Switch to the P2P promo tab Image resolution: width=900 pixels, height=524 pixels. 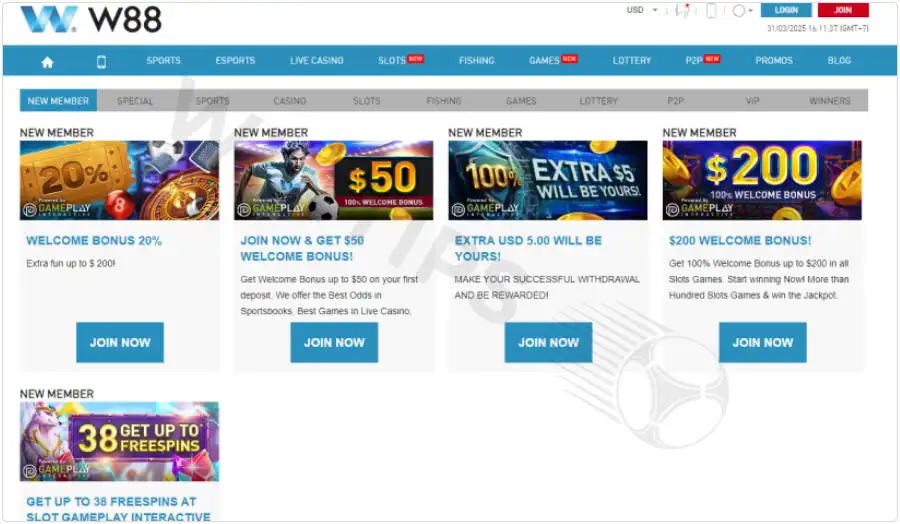pyautogui.click(x=676, y=100)
